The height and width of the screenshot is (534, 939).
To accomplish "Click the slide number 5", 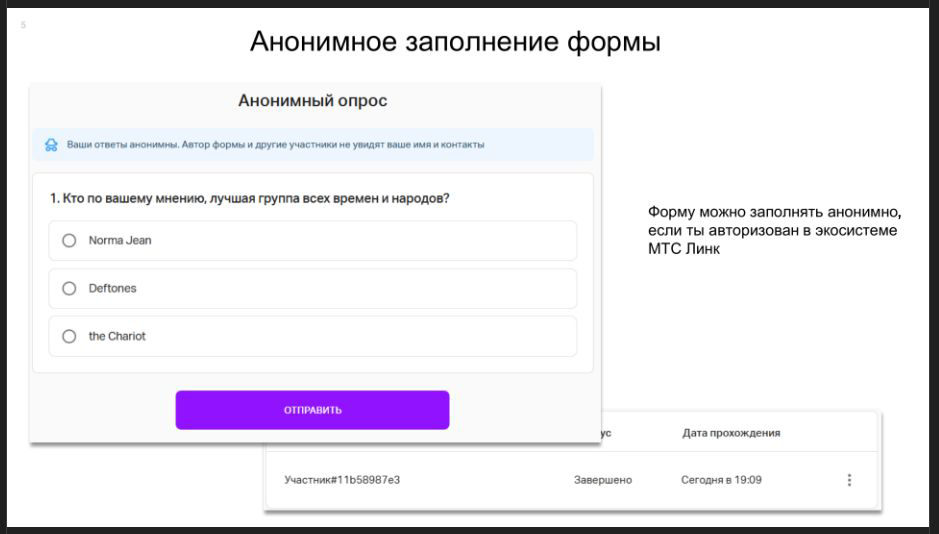I will [x=23, y=25].
